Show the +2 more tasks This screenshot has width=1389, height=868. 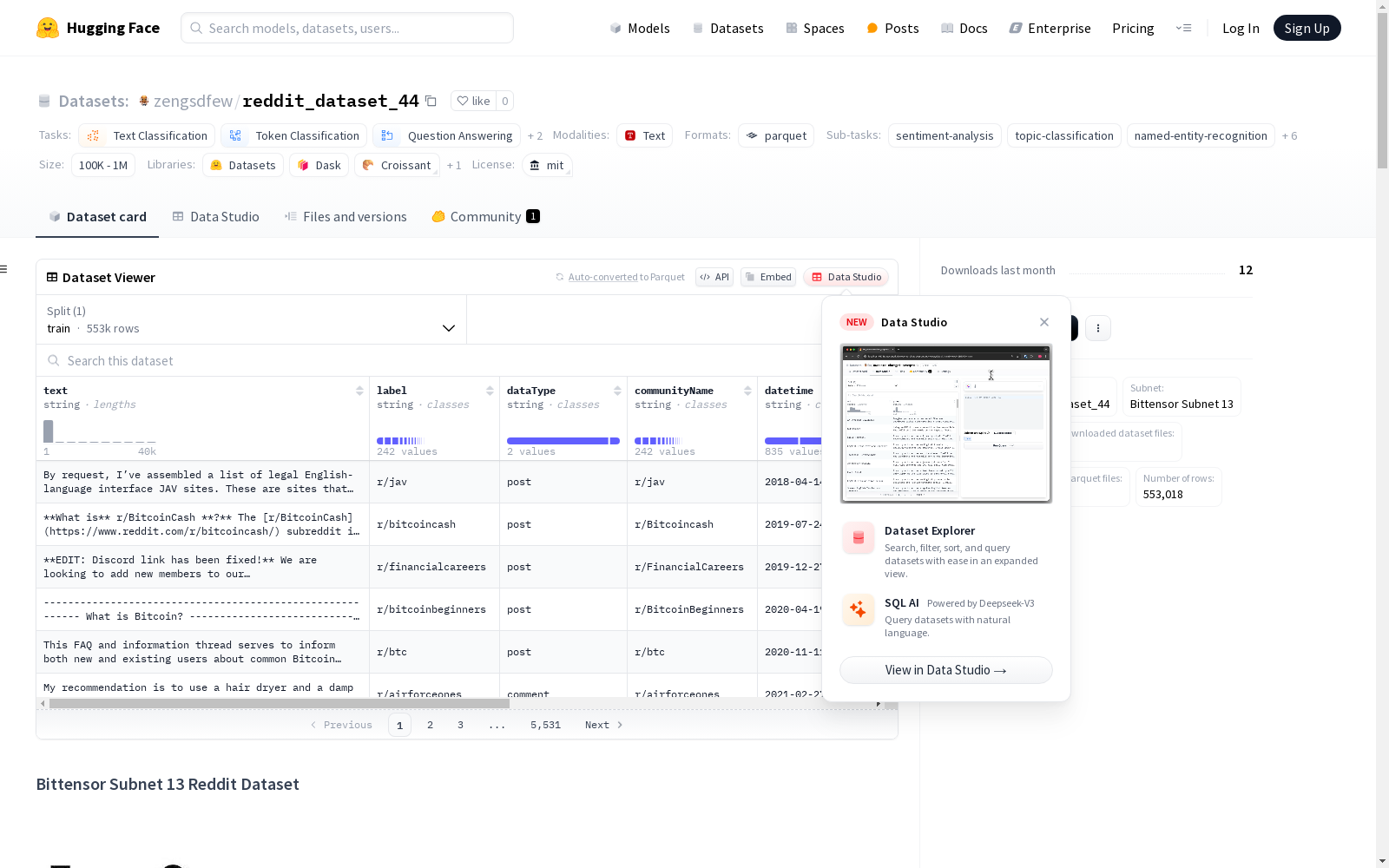tap(535, 135)
